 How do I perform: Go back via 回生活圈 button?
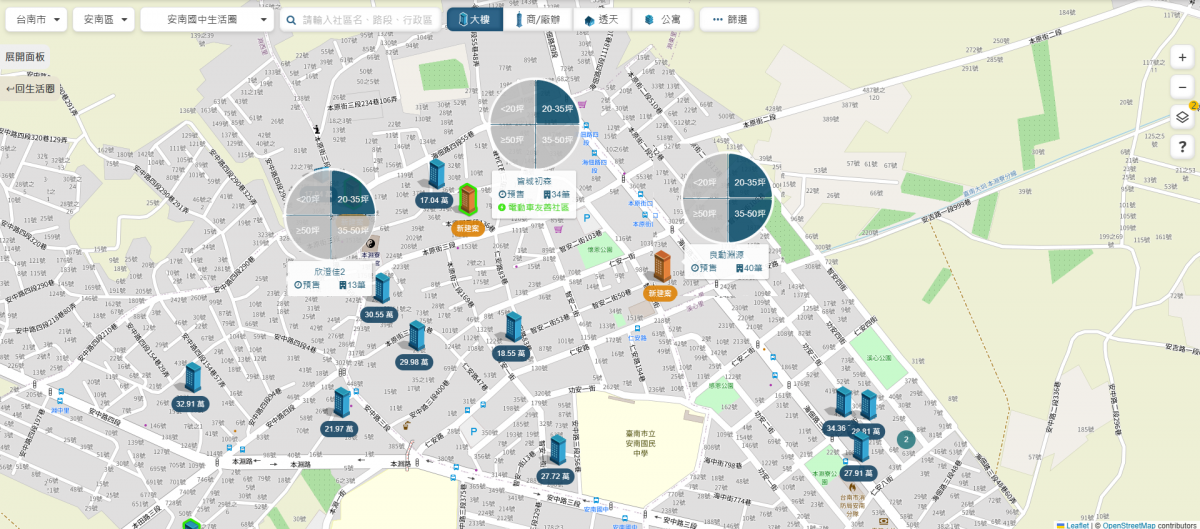click(30, 89)
